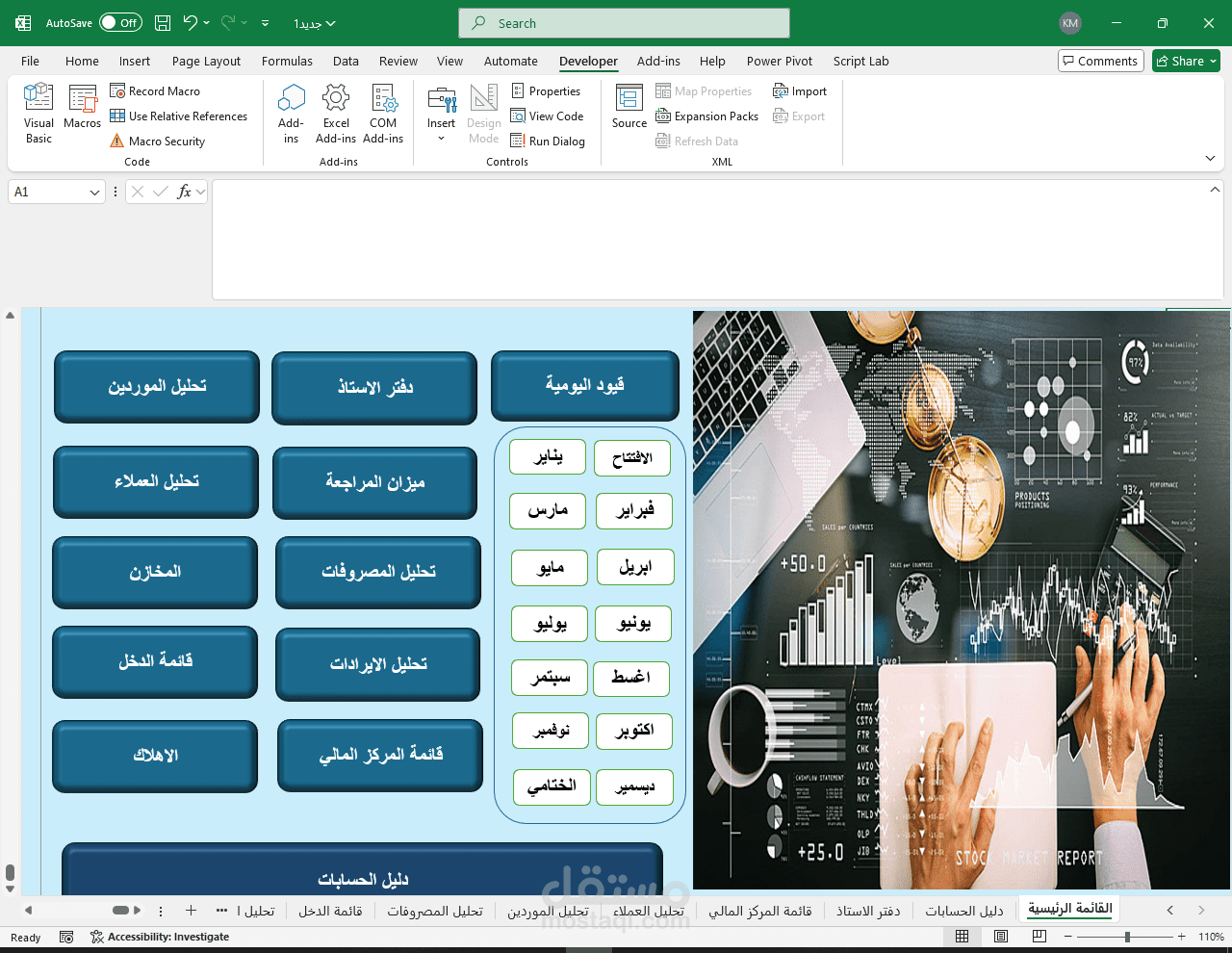Click View Code
This screenshot has width=1232, height=953.
tap(547, 116)
